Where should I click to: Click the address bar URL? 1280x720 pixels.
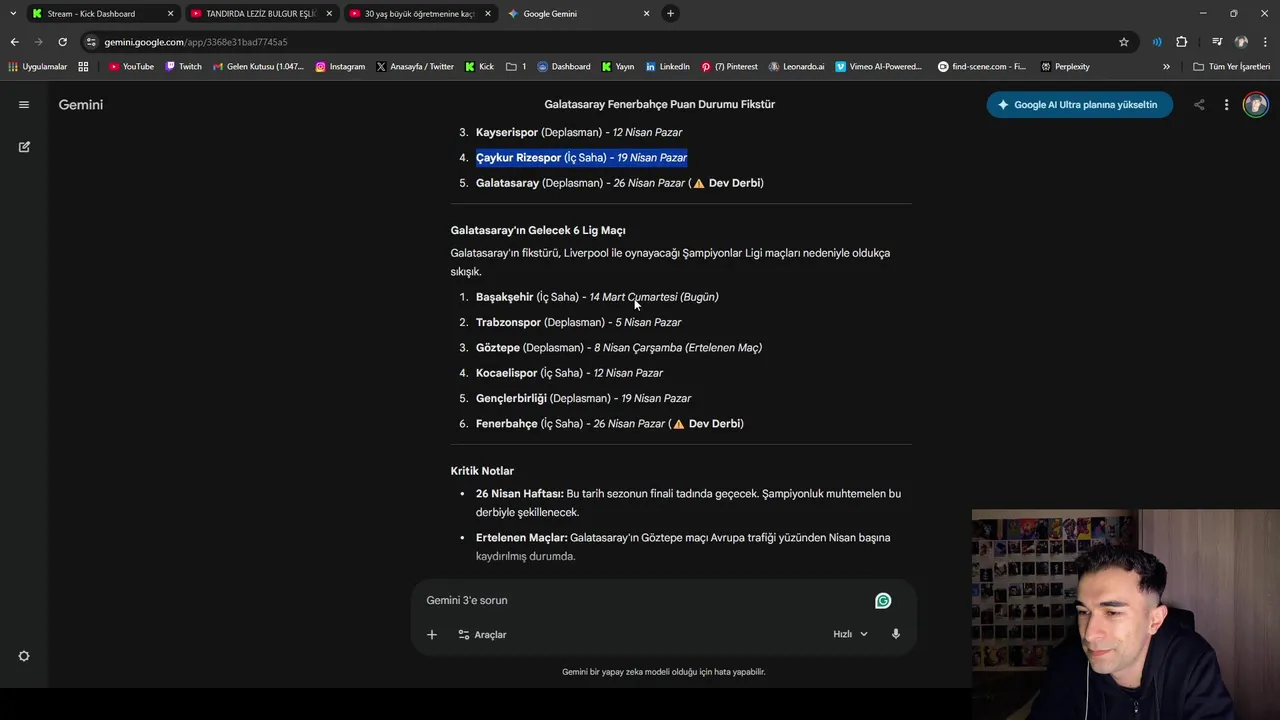pyautogui.click(x=196, y=42)
